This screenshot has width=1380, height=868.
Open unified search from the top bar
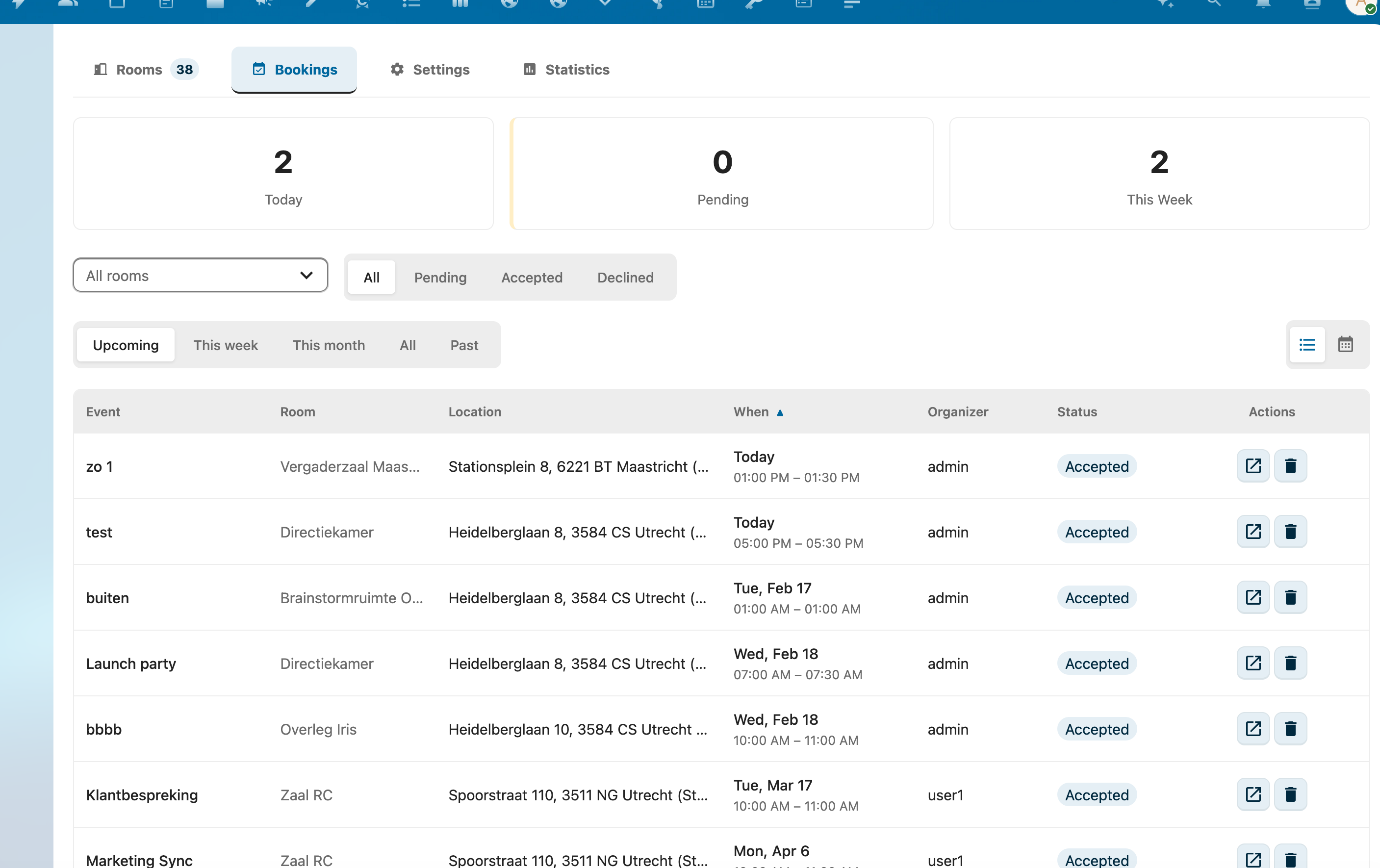[1213, 4]
